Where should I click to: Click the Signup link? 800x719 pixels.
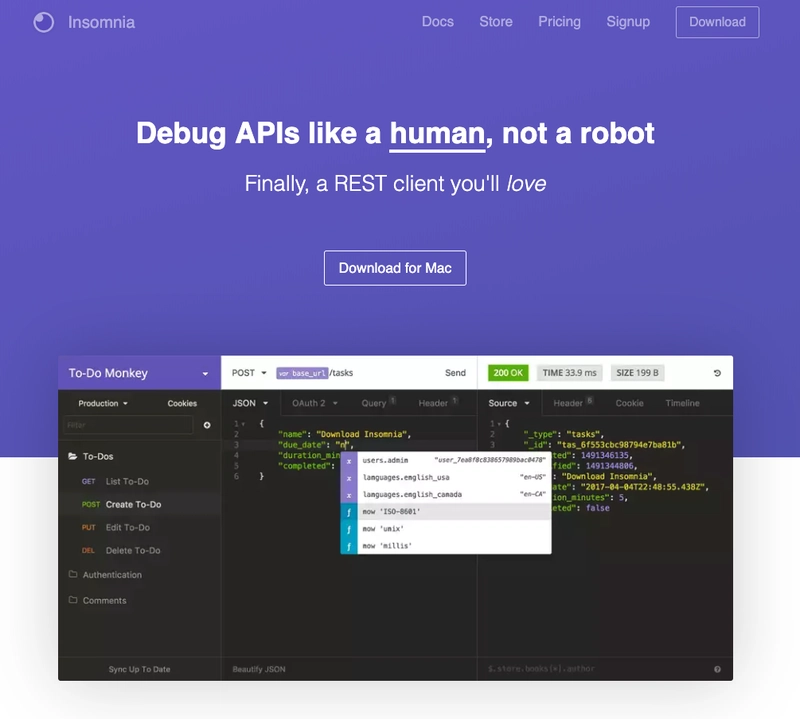click(628, 22)
